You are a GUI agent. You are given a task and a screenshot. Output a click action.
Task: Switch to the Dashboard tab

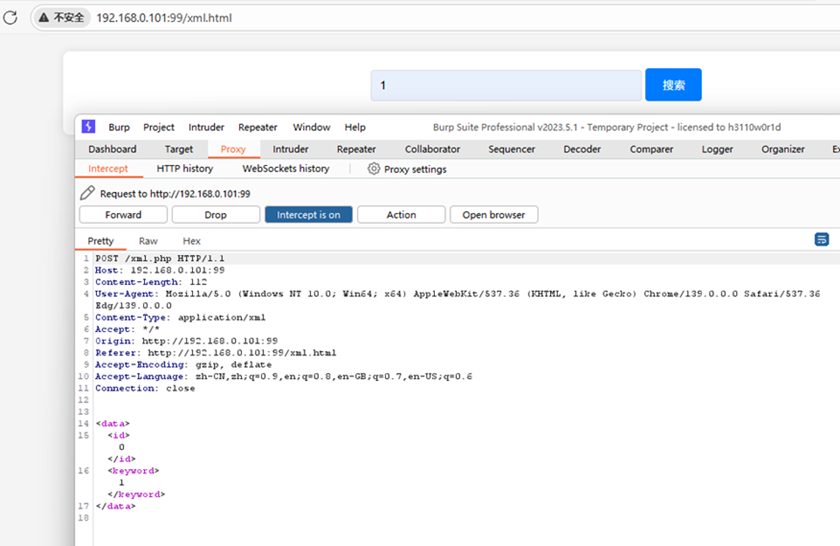(x=112, y=149)
